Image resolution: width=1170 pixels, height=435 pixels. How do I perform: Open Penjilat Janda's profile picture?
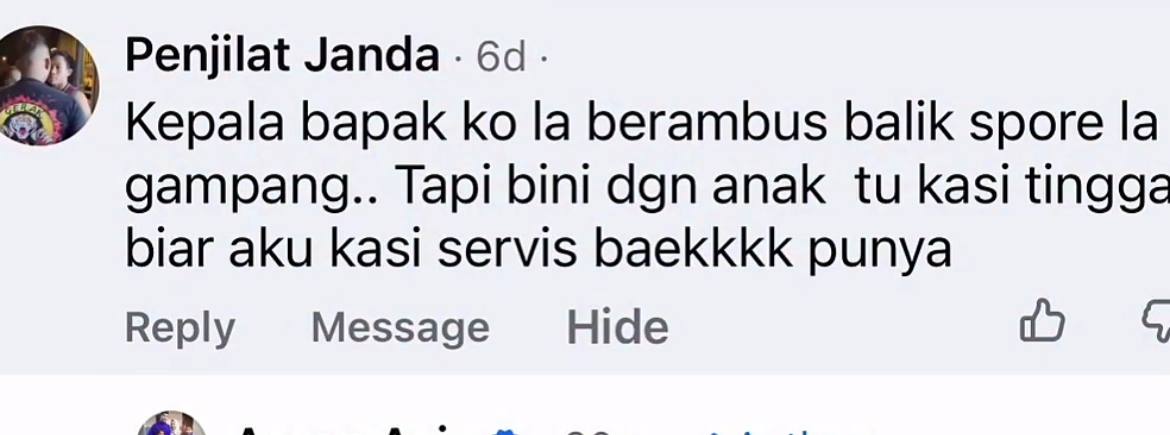point(49,85)
